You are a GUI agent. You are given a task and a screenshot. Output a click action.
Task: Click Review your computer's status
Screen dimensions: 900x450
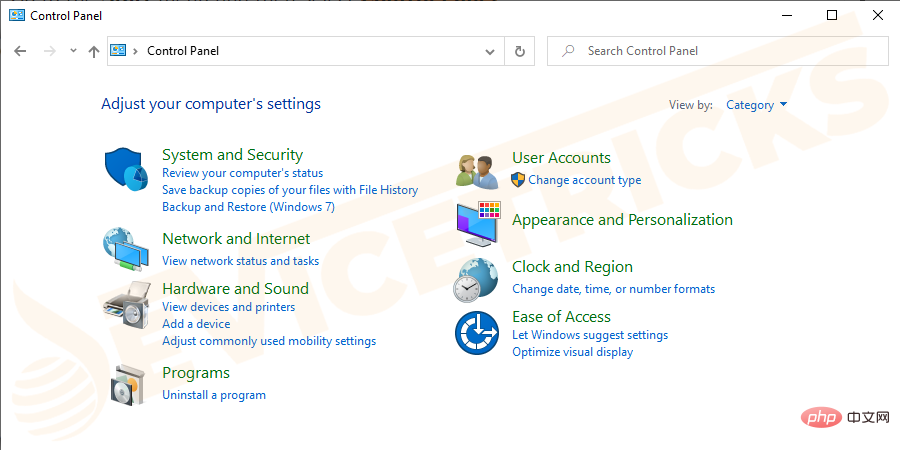point(242,173)
